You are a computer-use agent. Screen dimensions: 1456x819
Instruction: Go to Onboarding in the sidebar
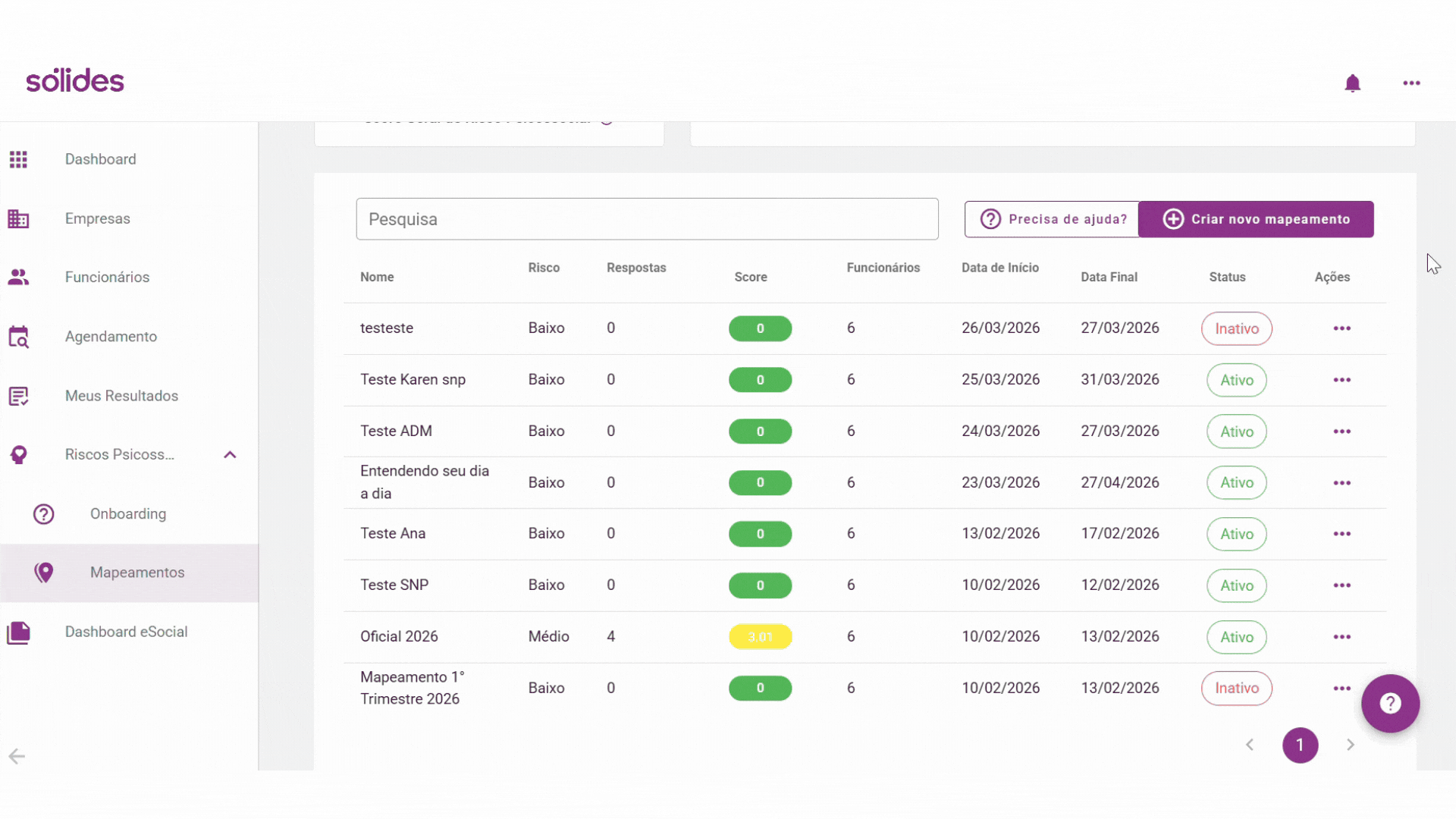(129, 514)
